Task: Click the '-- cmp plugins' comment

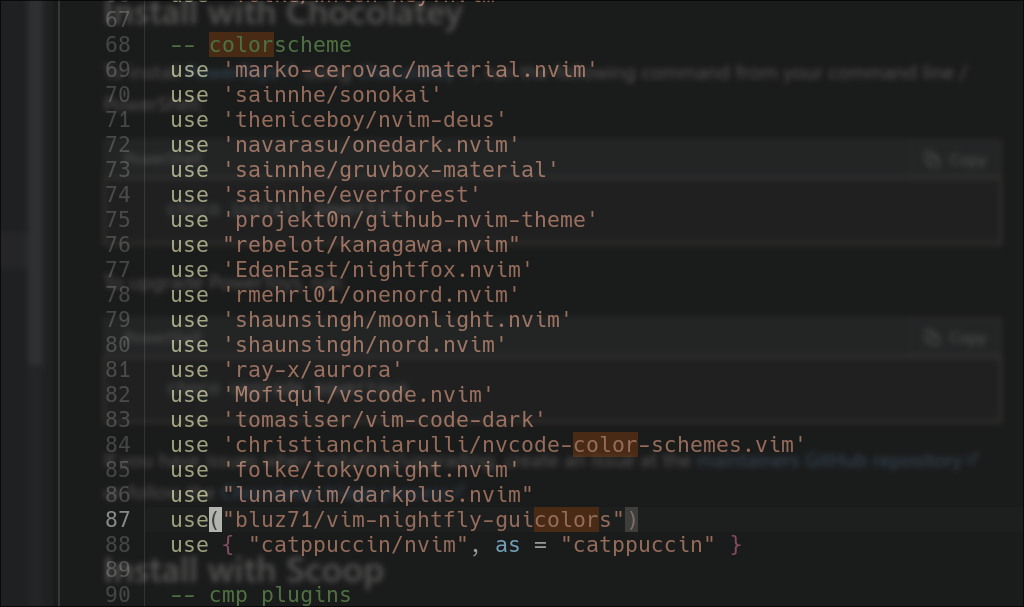Action: tap(261, 595)
